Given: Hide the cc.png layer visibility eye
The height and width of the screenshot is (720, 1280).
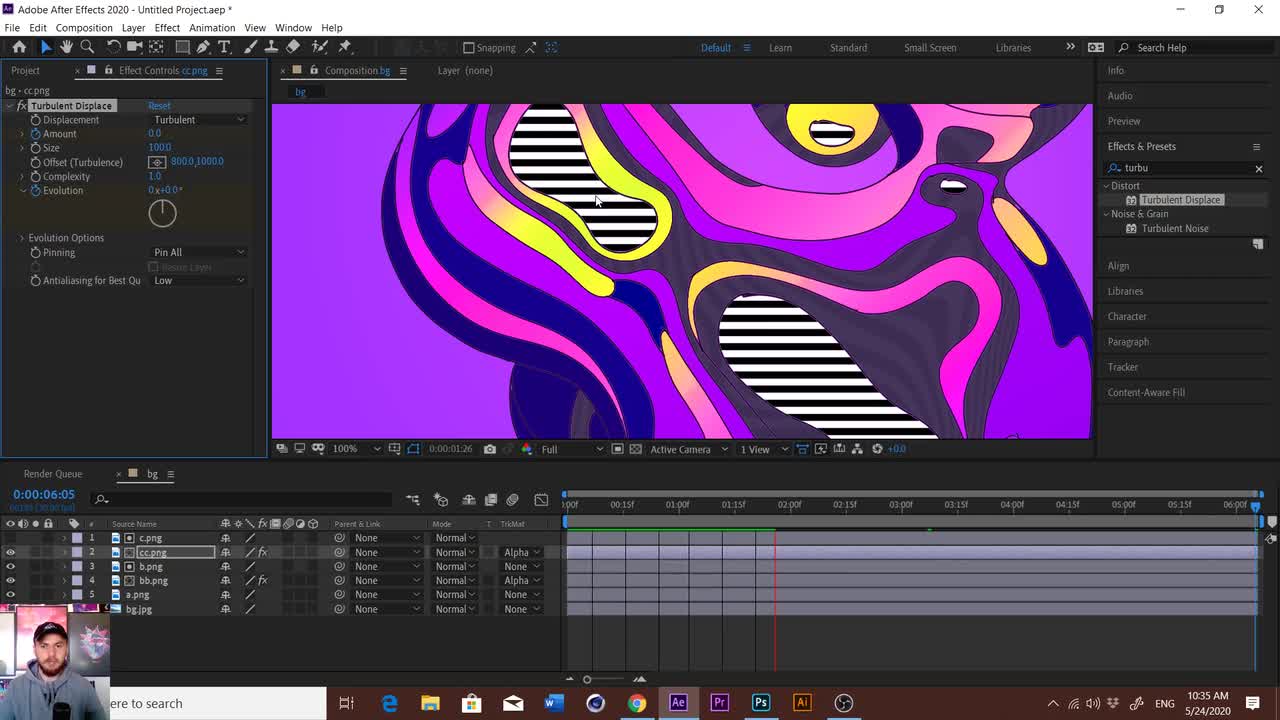Looking at the screenshot, I should [x=10, y=552].
